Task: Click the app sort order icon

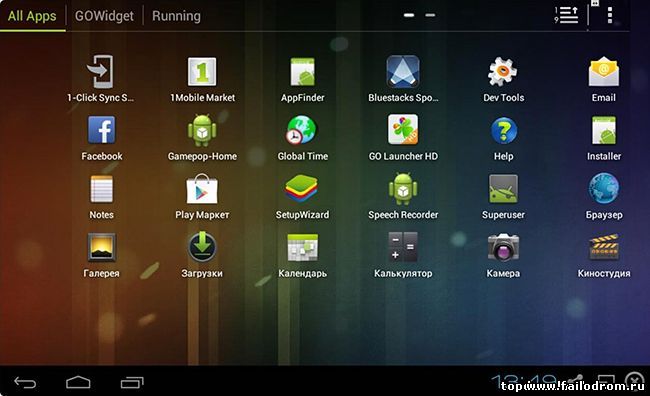Action: click(x=566, y=15)
